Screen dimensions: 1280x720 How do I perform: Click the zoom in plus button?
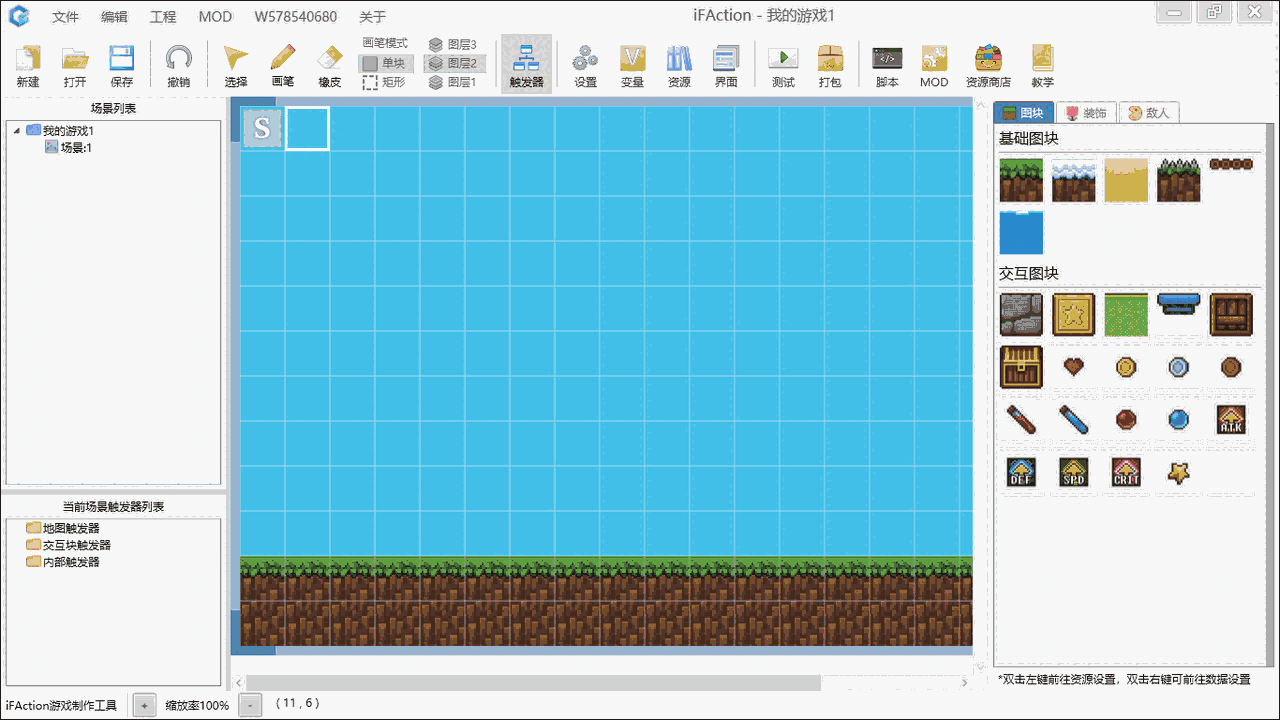pos(144,705)
